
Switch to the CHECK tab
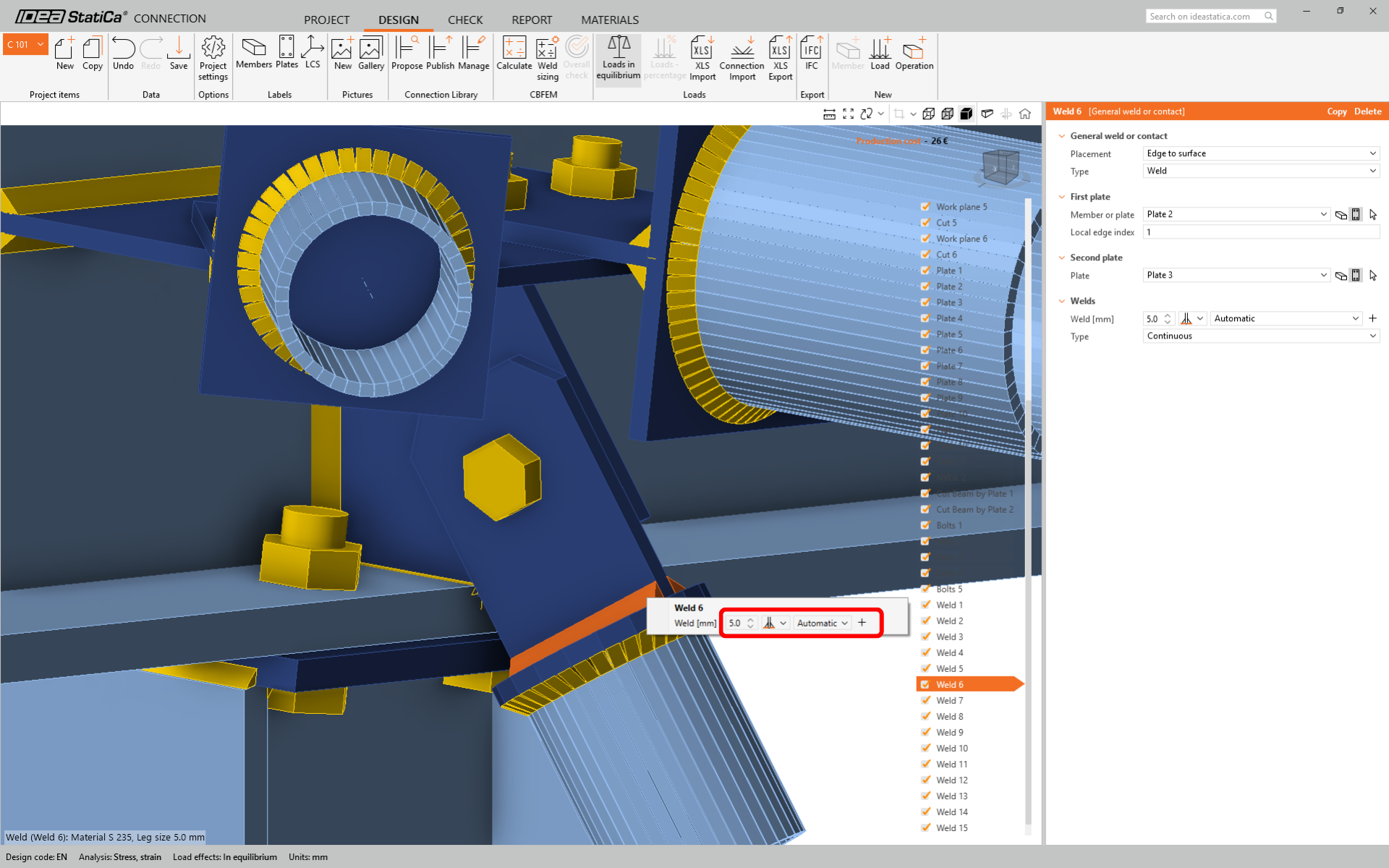point(465,20)
